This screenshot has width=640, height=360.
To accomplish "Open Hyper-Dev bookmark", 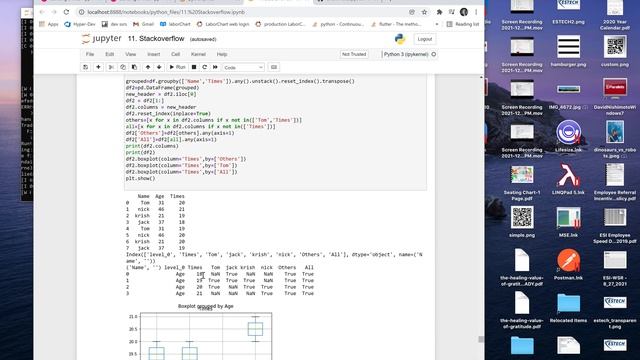I will tap(80, 24).
